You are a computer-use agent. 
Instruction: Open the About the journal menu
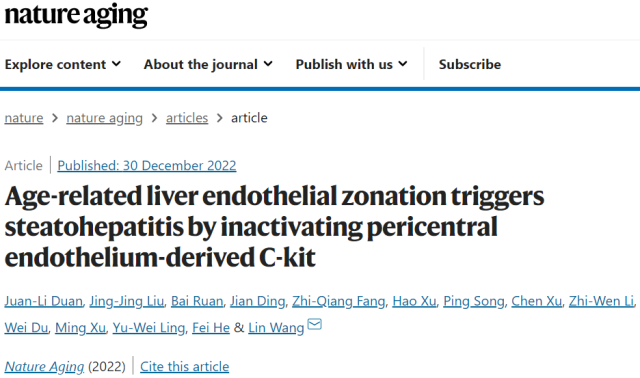208,64
